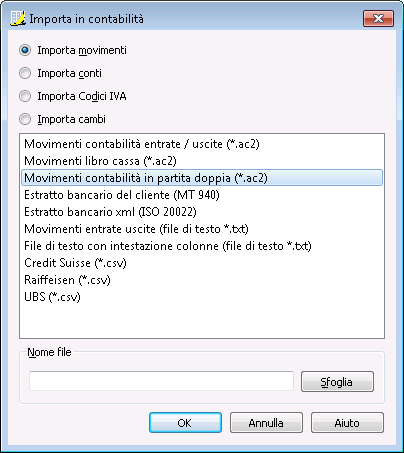Select the Importa movimenti radio button
Screen dimensions: 404x453
point(25,50)
